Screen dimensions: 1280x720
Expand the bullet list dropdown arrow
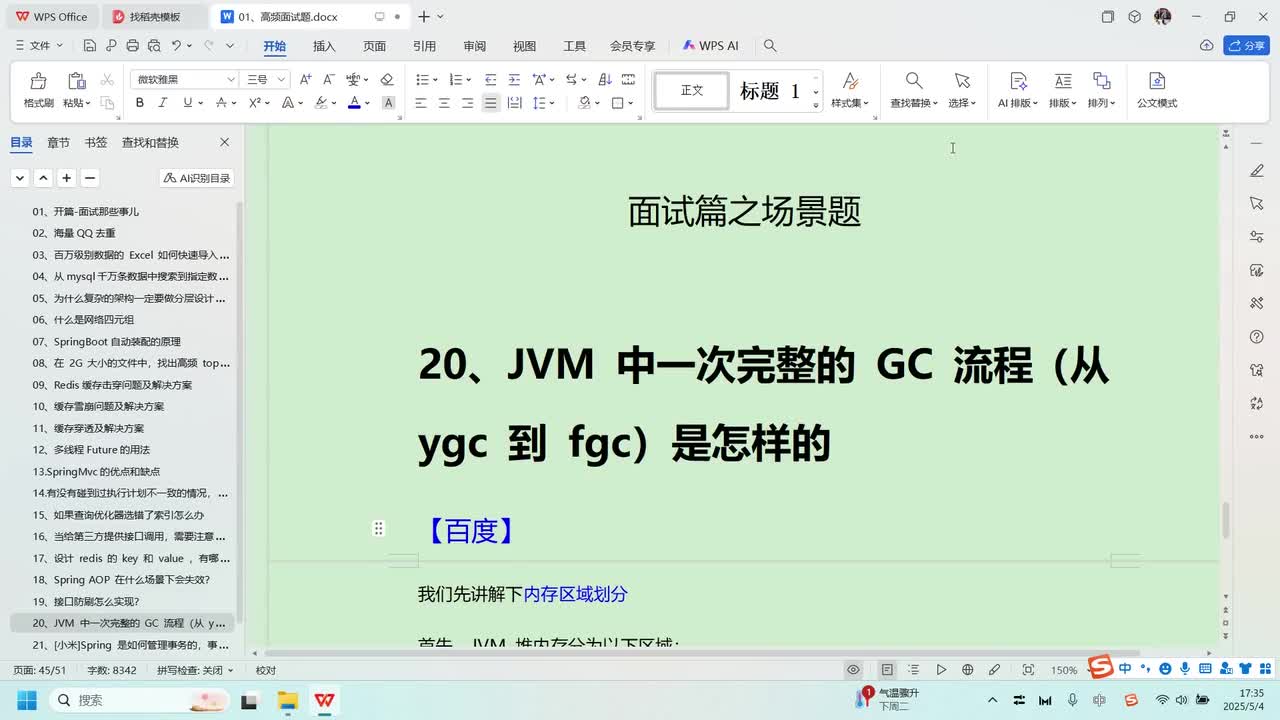[436, 80]
